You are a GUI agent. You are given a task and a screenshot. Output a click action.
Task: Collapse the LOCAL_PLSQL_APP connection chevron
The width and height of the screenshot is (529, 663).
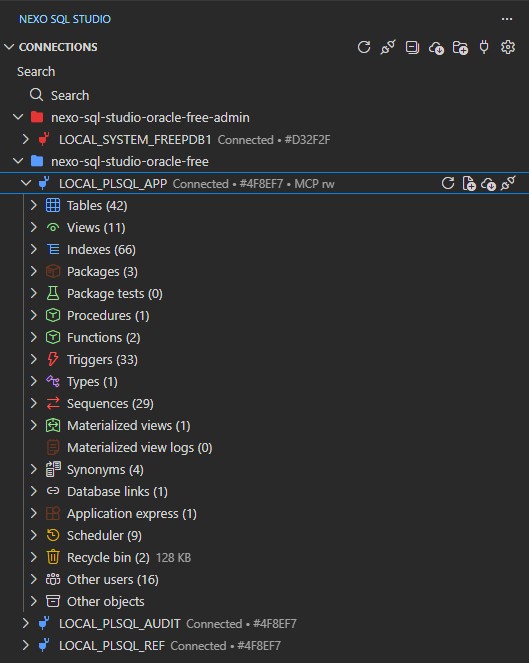click(26, 183)
